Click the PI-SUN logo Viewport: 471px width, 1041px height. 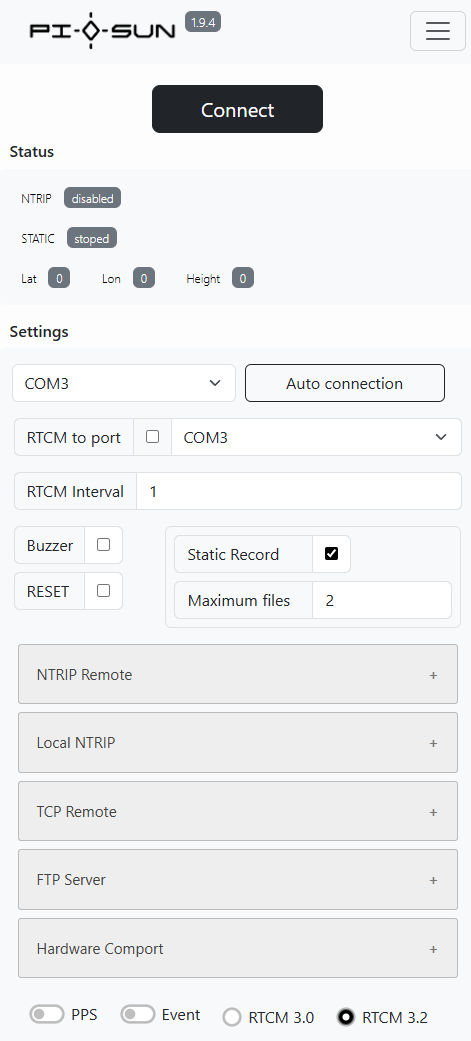click(x=102, y=31)
